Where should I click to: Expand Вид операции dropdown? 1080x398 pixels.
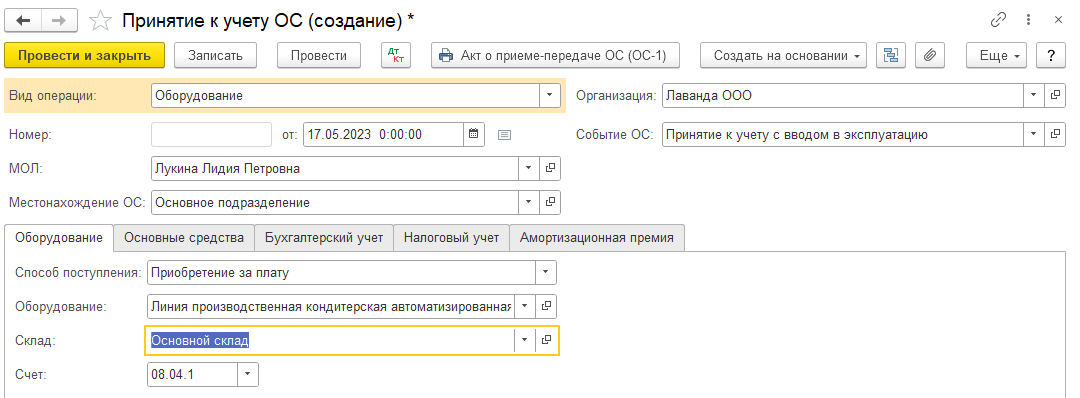549,96
